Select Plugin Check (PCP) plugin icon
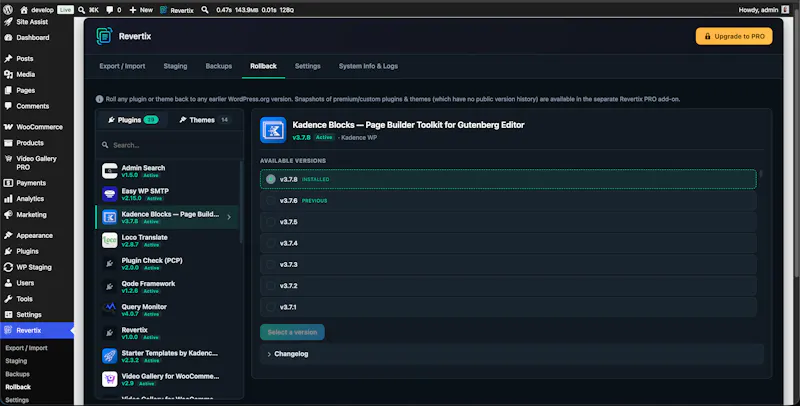The width and height of the screenshot is (800, 406). tap(110, 263)
